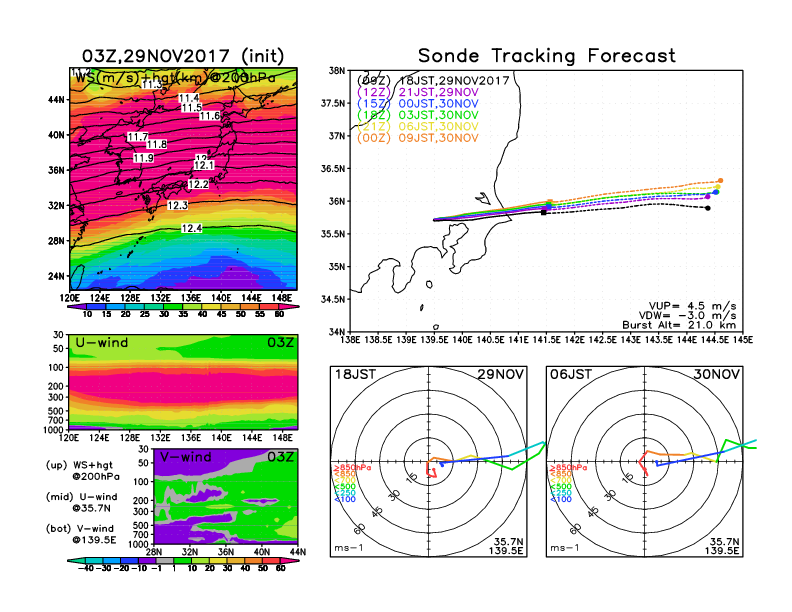Click contour label "12.3" on the 200hPa map
This screenshot has height=612, width=792.
[x=177, y=206]
